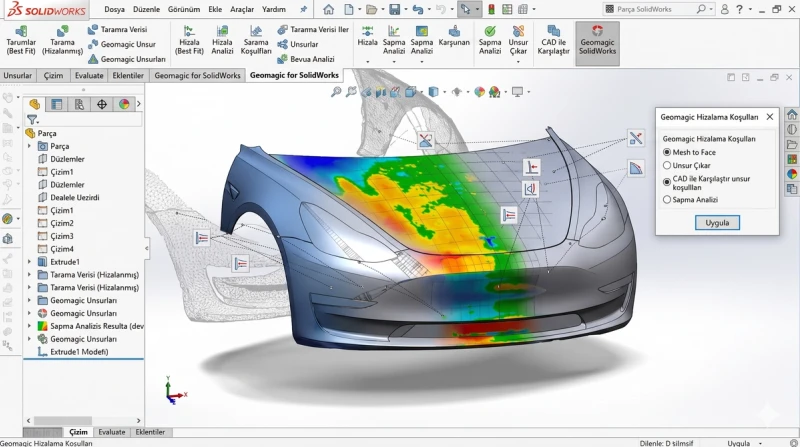The image size is (800, 447).
Task: Click CAD ile Karşılaştır ribbon command
Action: [x=553, y=40]
